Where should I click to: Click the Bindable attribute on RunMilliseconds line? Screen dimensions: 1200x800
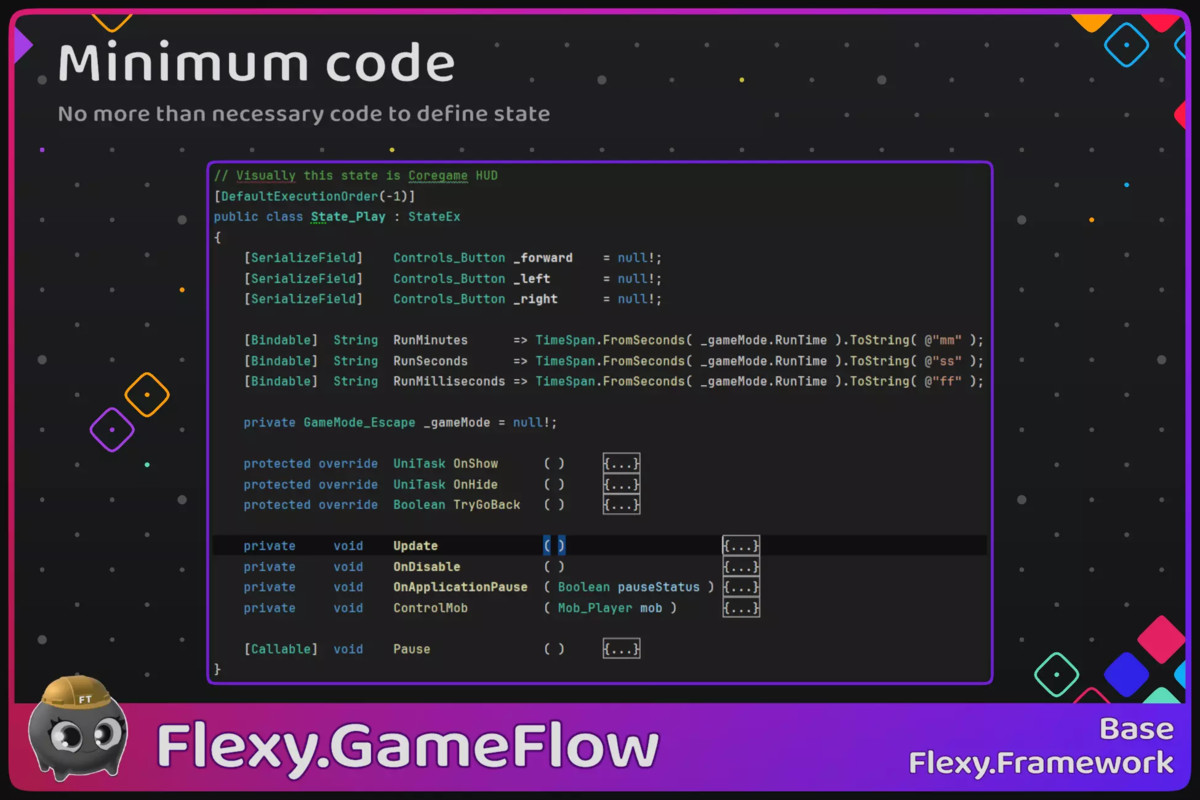click(281, 381)
